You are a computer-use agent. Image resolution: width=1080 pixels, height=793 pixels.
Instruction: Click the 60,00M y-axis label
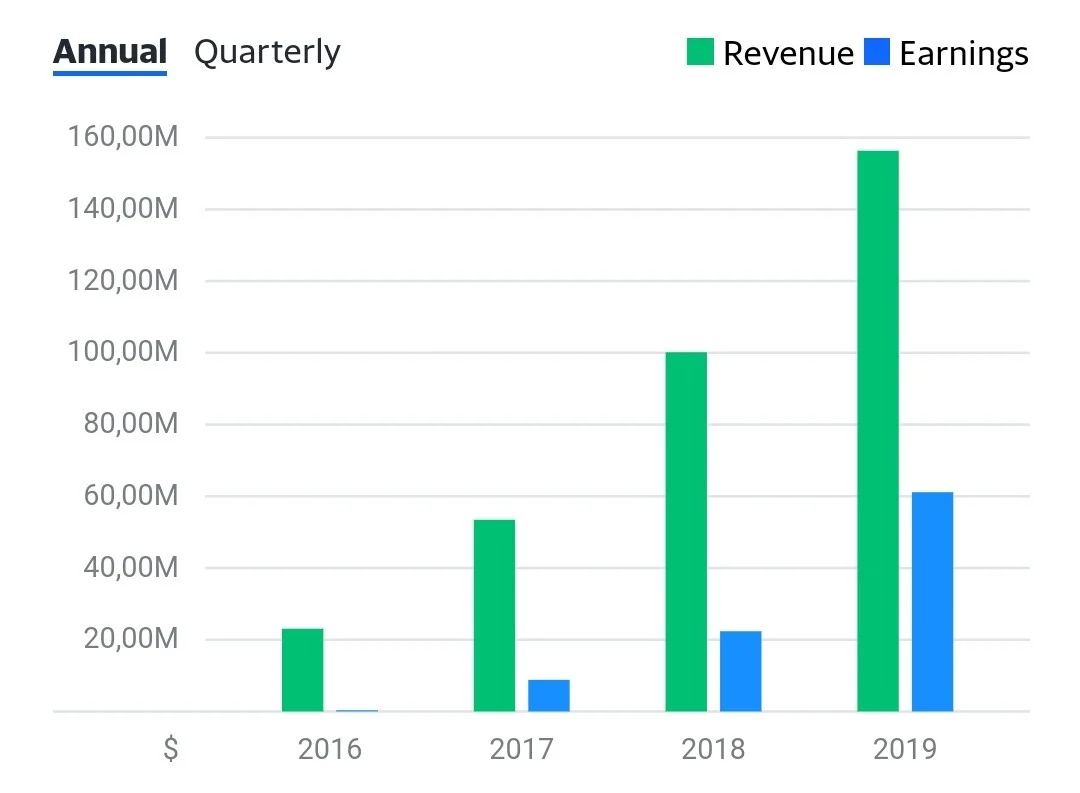click(131, 495)
